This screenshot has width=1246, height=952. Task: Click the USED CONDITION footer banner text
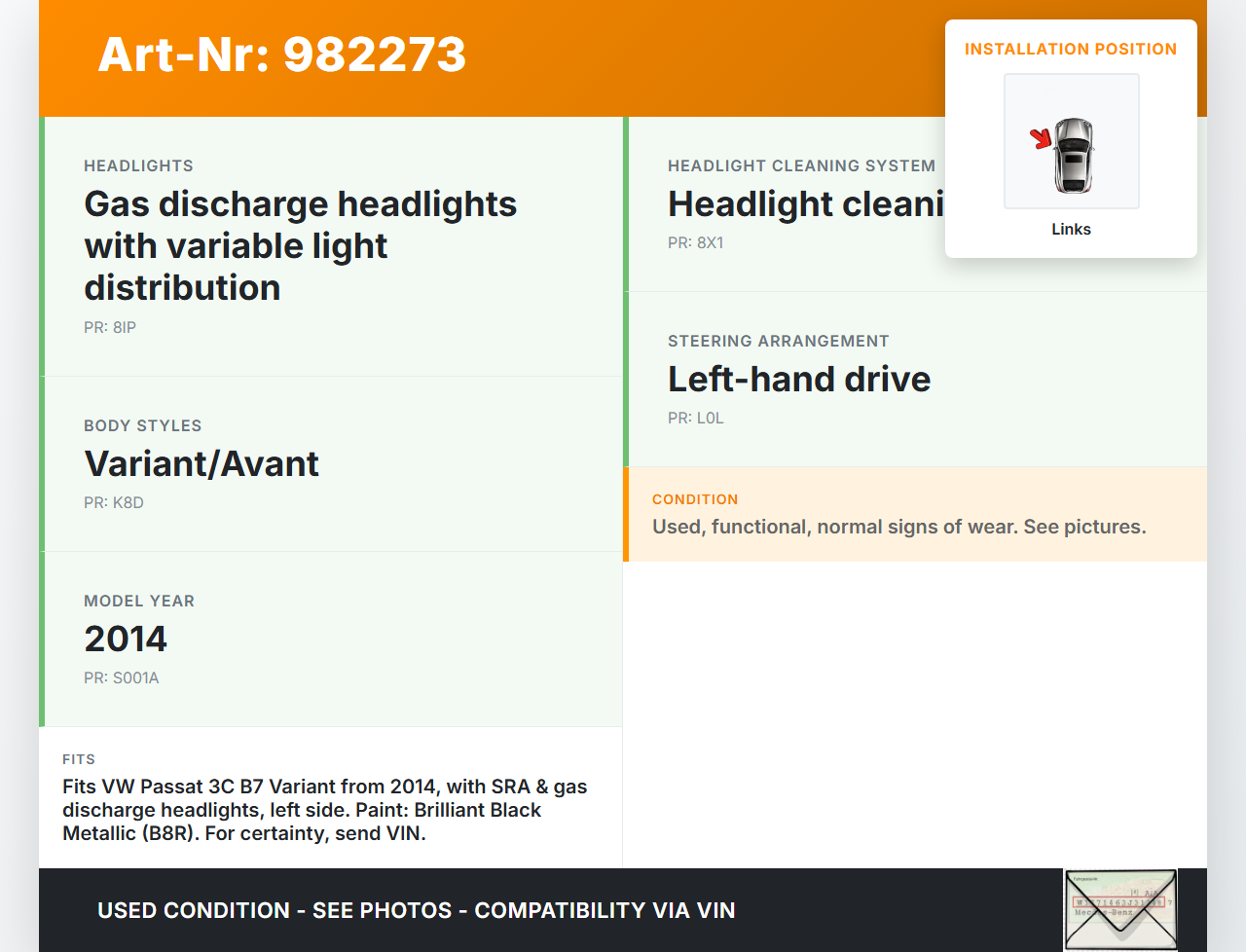point(416,910)
